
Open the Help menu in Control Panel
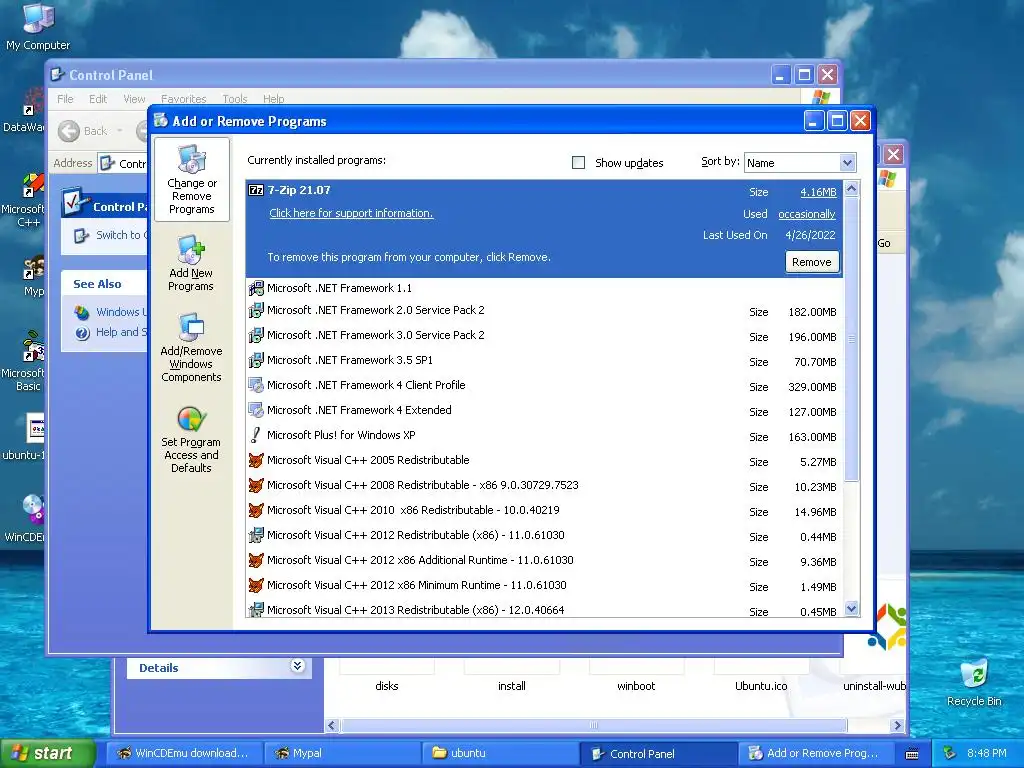274,99
